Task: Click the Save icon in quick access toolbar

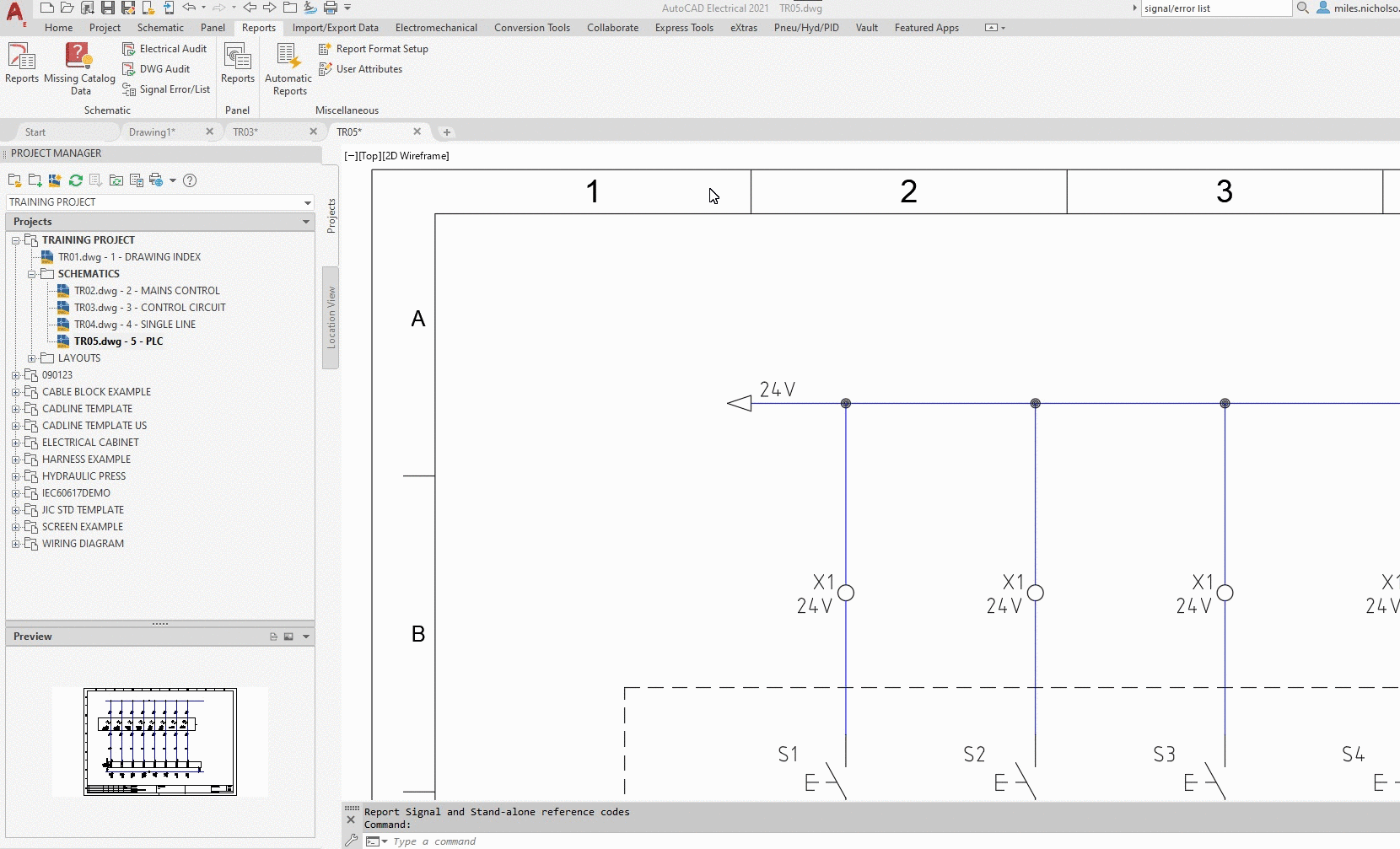Action: click(x=108, y=8)
